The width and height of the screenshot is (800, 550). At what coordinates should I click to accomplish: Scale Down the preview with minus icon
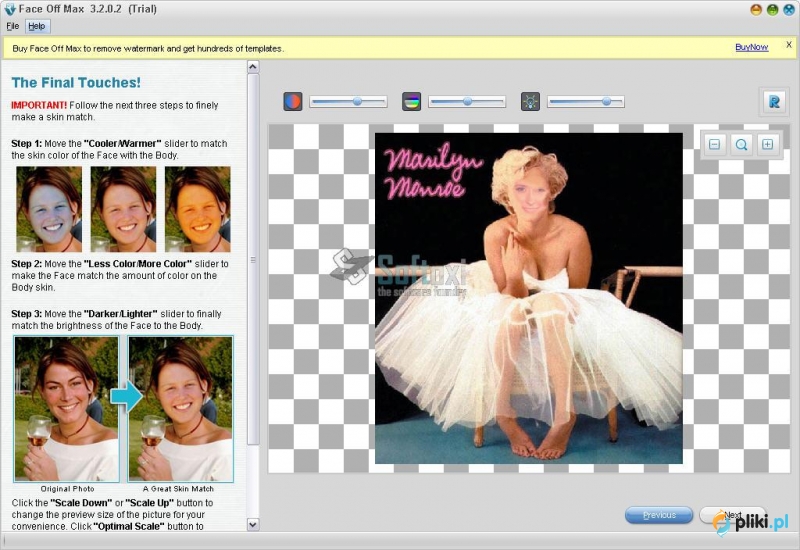pyautogui.click(x=714, y=144)
